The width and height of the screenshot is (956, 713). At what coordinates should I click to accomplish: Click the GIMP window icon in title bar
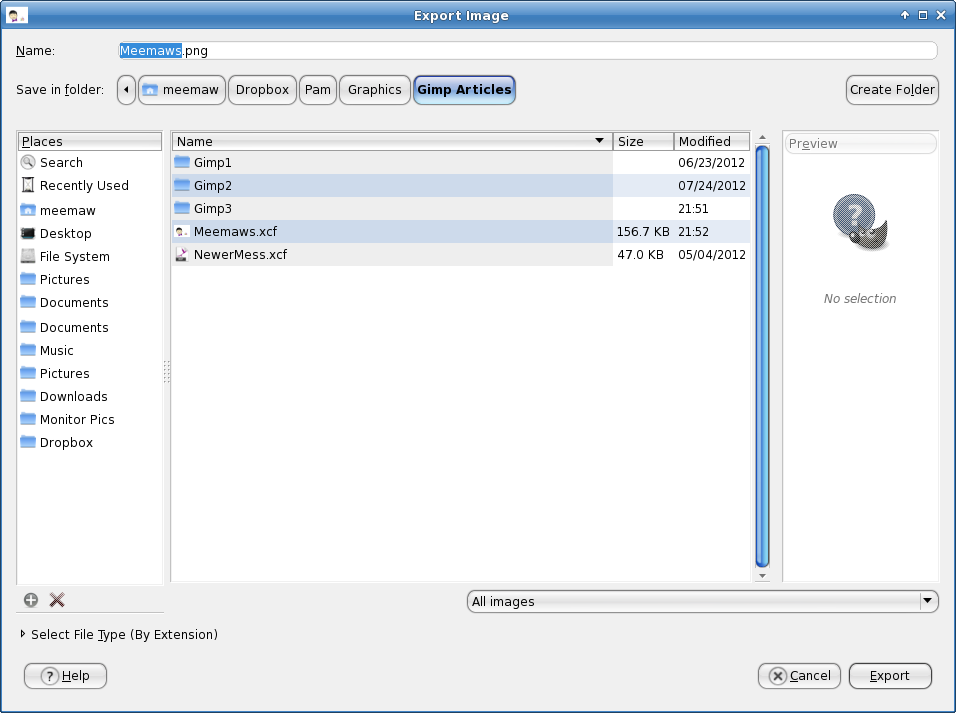tap(16, 15)
